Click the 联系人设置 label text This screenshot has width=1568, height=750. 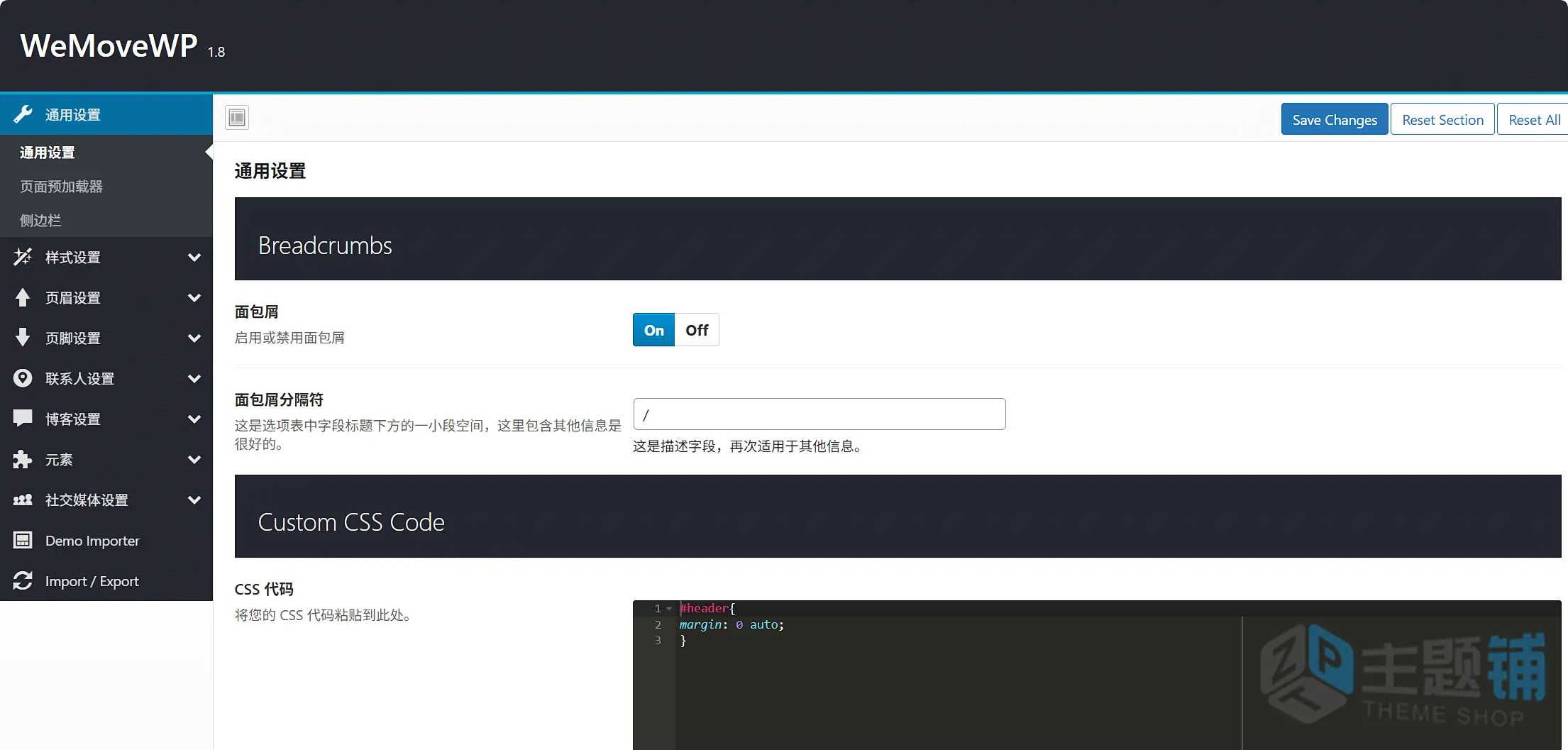click(79, 378)
